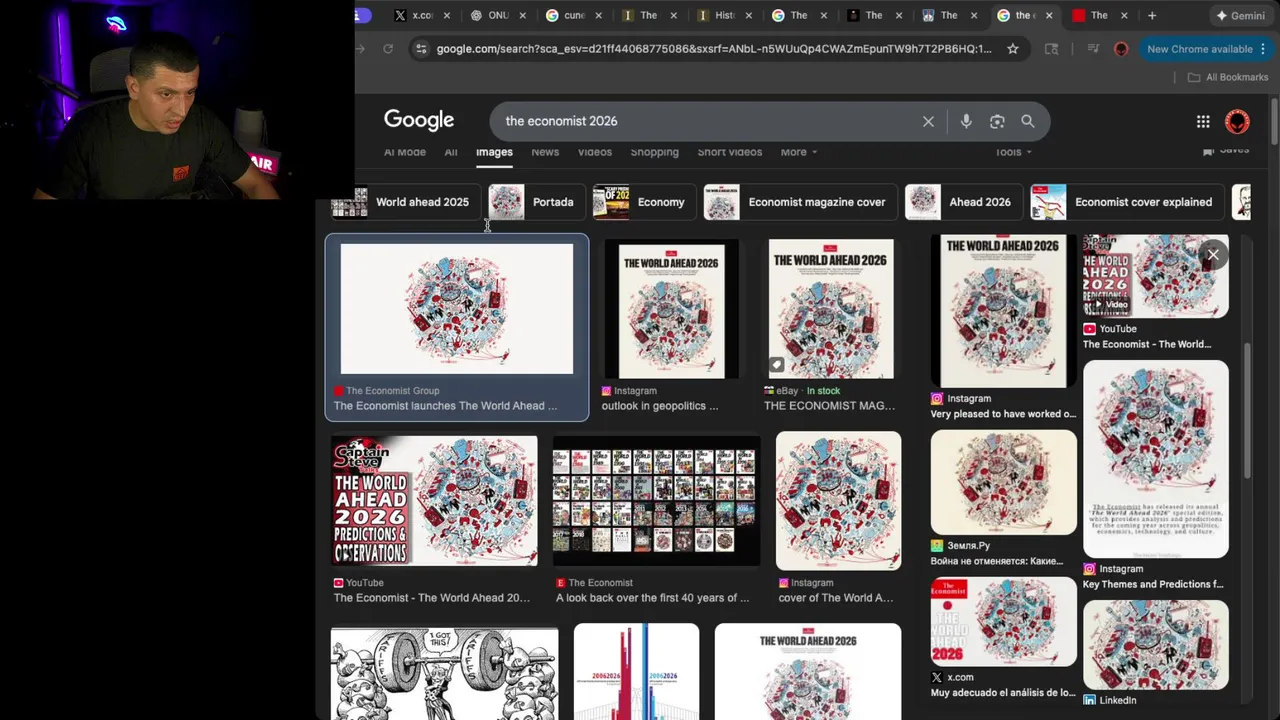This screenshot has height=720, width=1280.
Task: Open LinkedIn related image thumbnail
Action: coord(1155,645)
